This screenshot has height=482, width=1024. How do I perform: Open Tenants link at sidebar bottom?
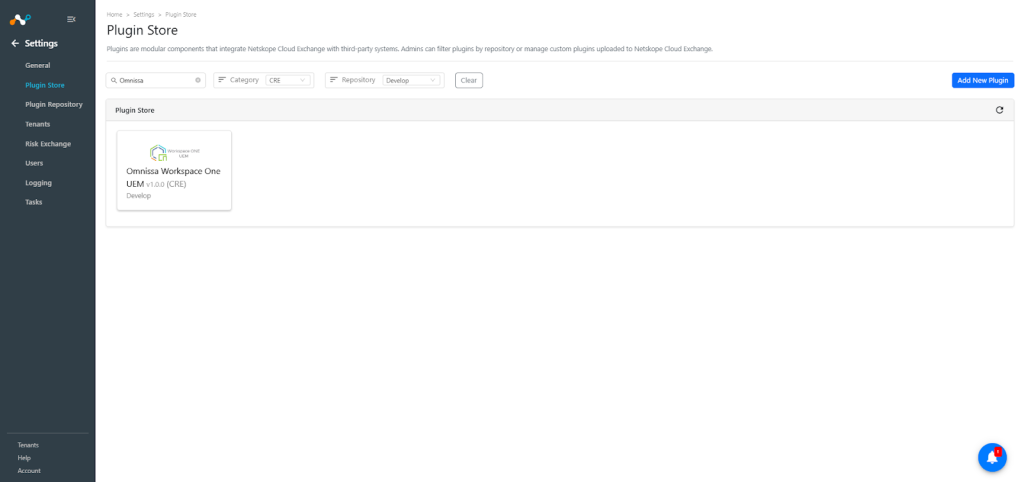28,445
